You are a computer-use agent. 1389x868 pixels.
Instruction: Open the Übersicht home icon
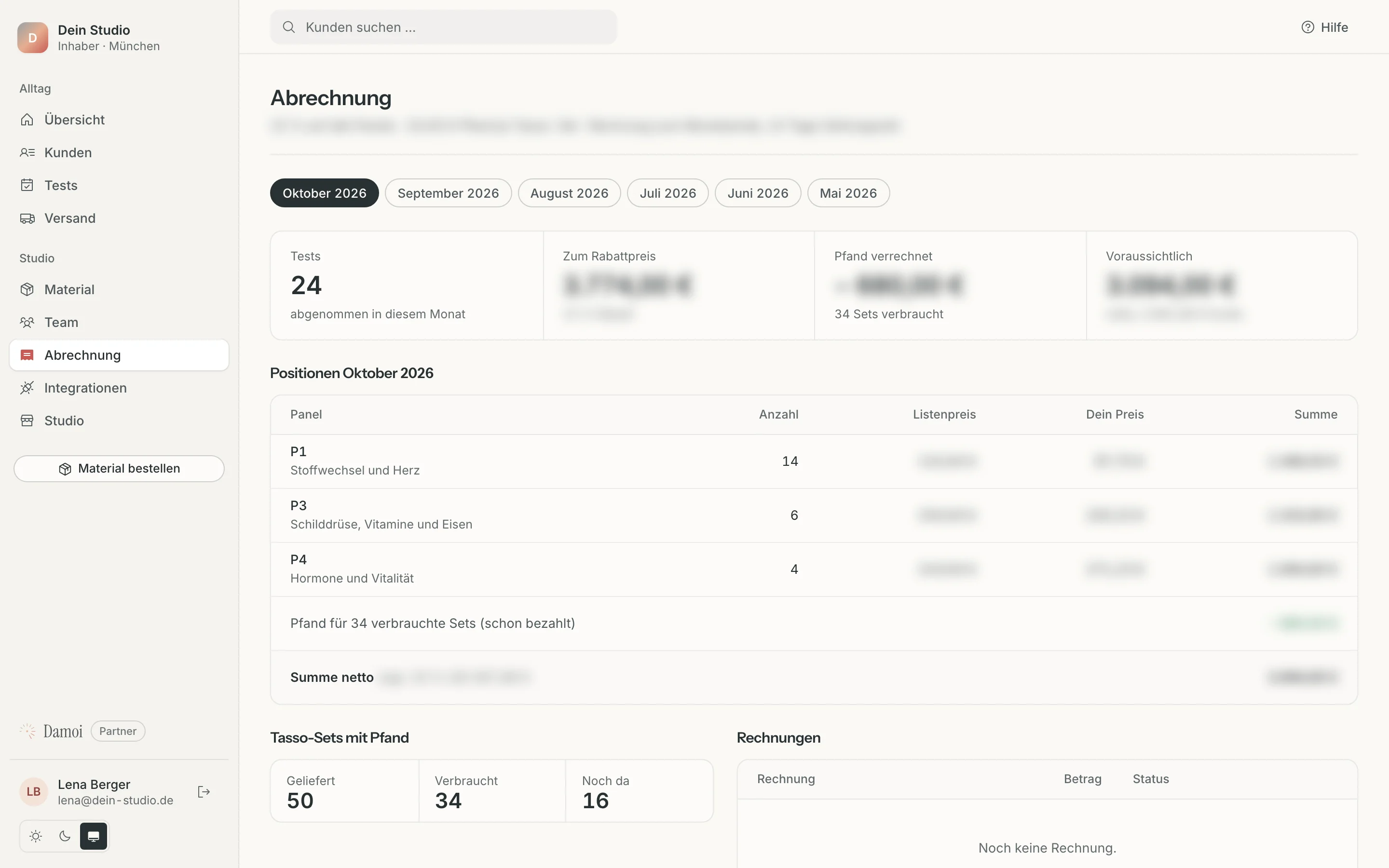pyautogui.click(x=27, y=120)
